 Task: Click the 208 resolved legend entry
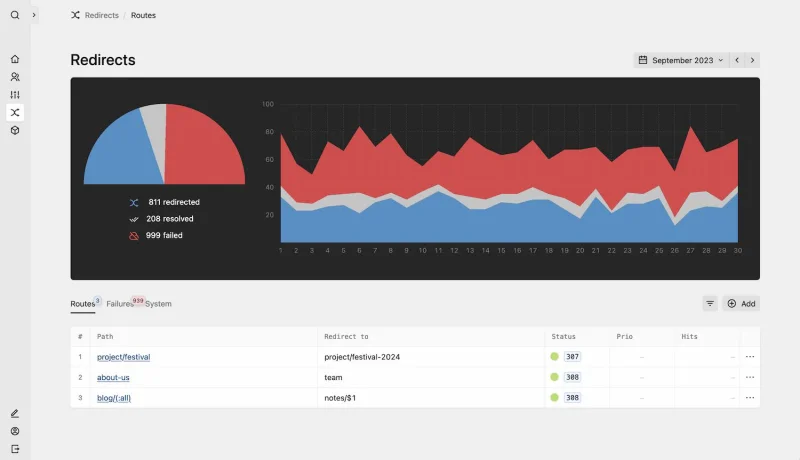[x=161, y=219]
